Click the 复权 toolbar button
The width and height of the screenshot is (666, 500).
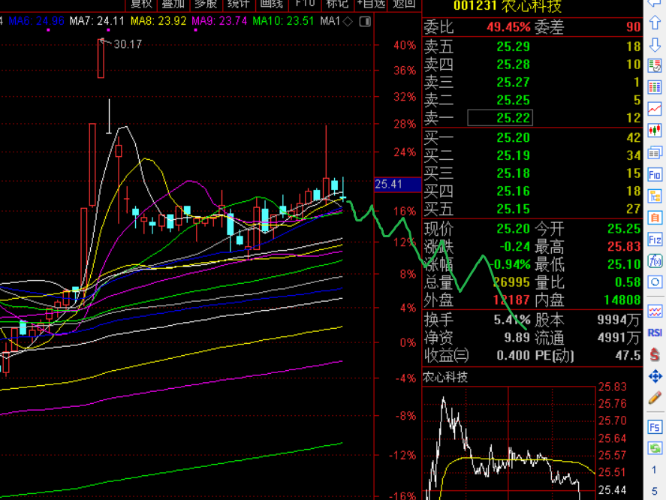[x=141, y=4]
